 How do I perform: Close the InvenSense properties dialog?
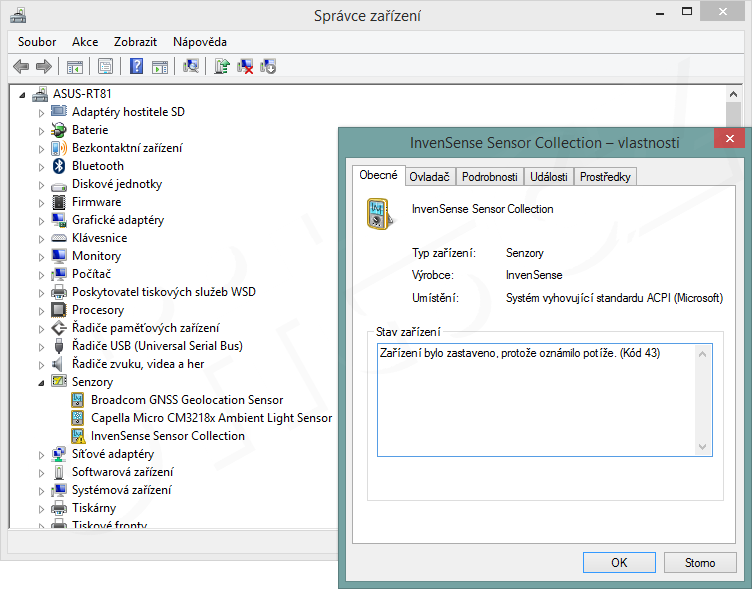(x=729, y=139)
